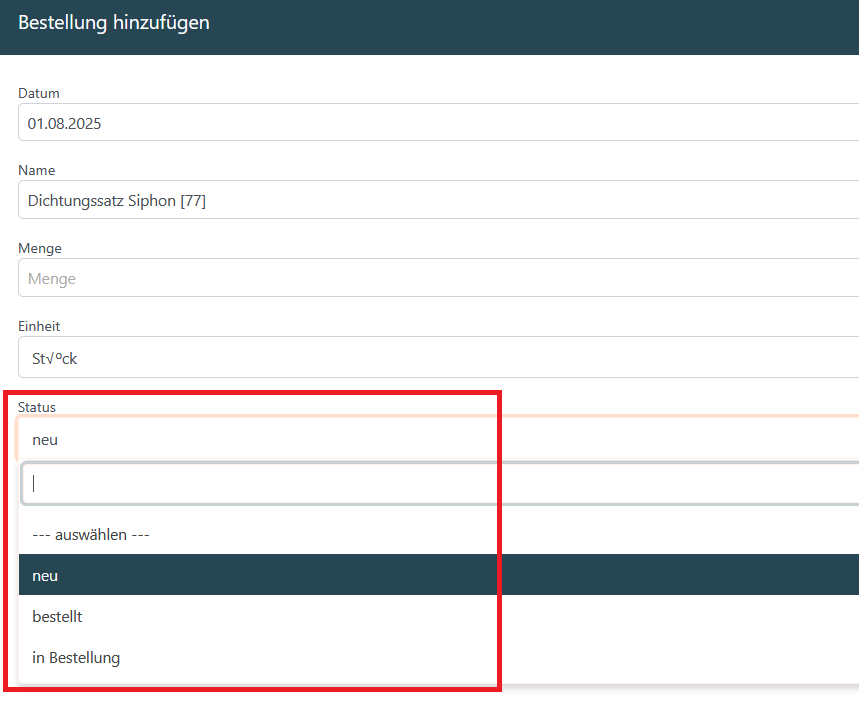Focus the Menge input field

point(438,278)
